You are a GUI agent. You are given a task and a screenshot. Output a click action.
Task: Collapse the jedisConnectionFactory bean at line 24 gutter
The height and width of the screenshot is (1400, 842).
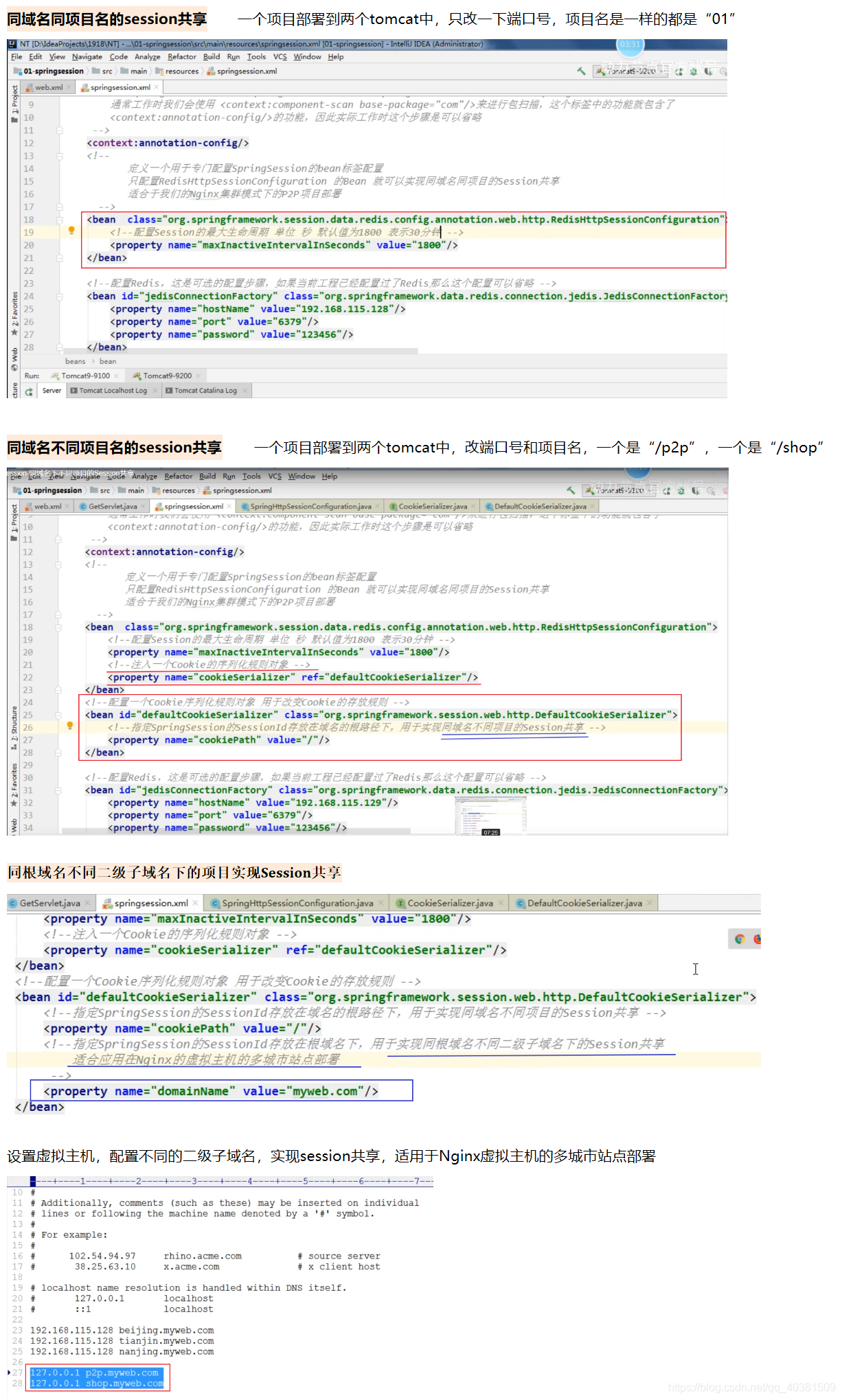(x=60, y=296)
